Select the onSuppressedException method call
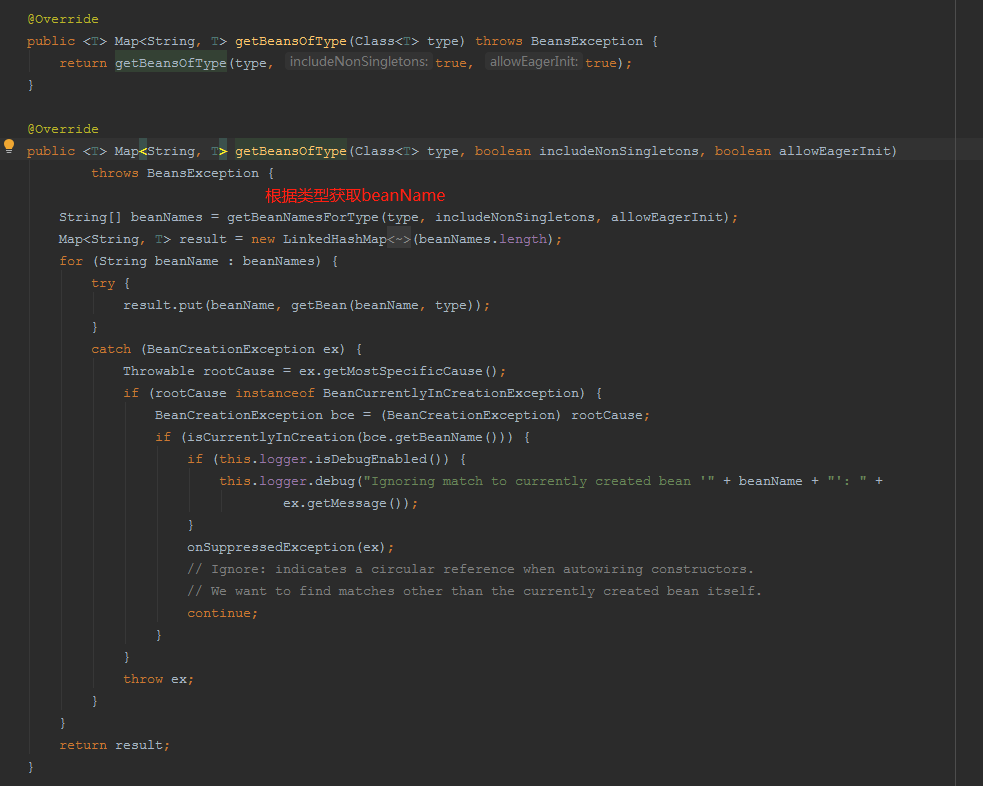Viewport: 983px width, 786px height. [x=267, y=546]
